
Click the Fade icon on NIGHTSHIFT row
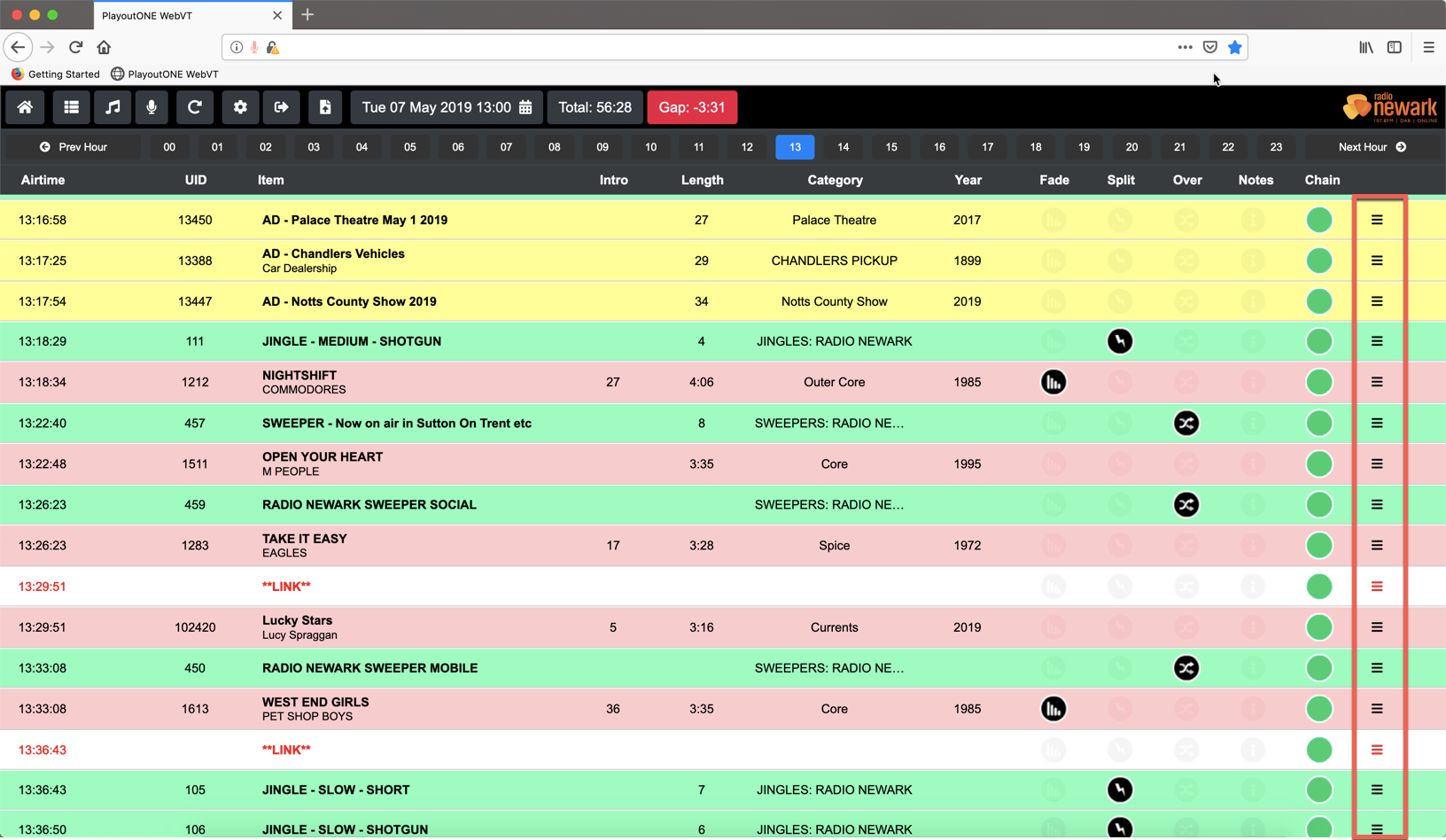[1053, 382]
